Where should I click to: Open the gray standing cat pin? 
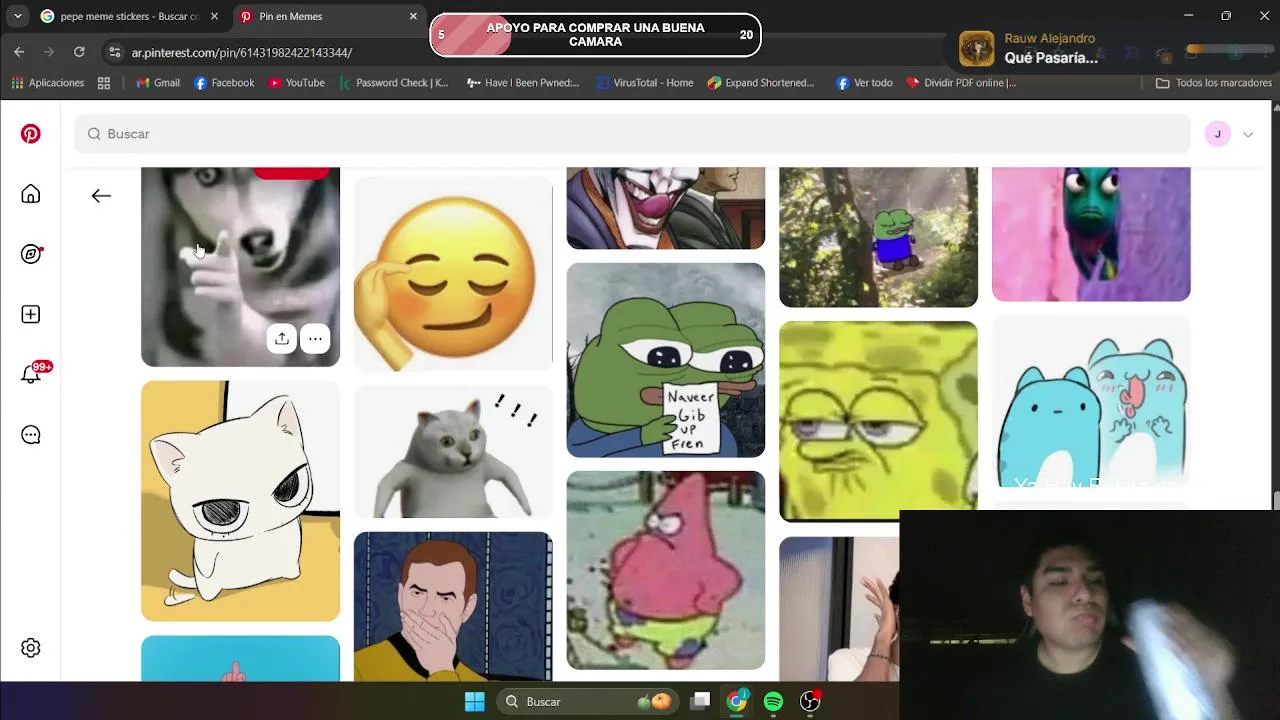(x=453, y=452)
